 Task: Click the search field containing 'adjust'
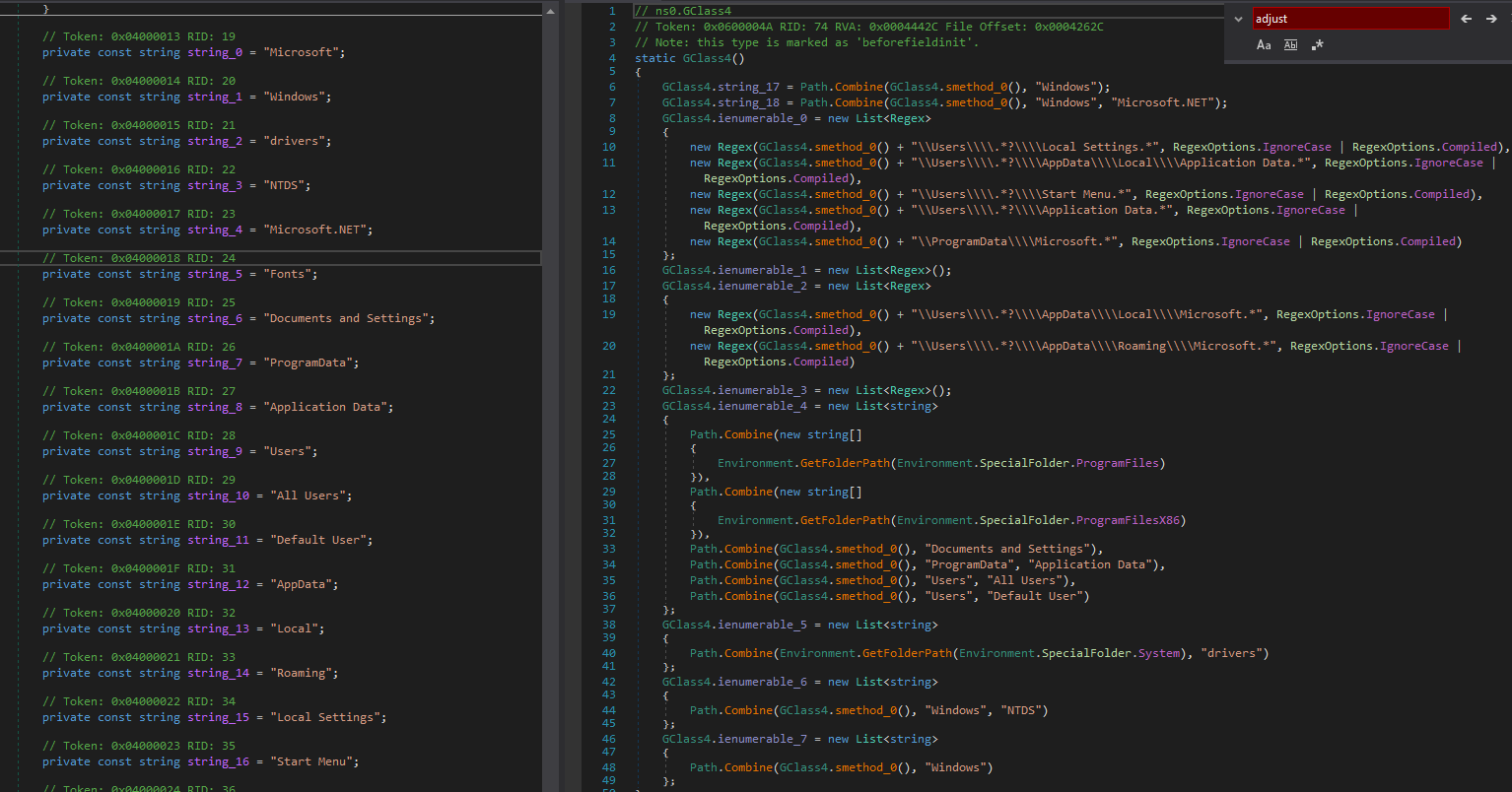[1351, 19]
